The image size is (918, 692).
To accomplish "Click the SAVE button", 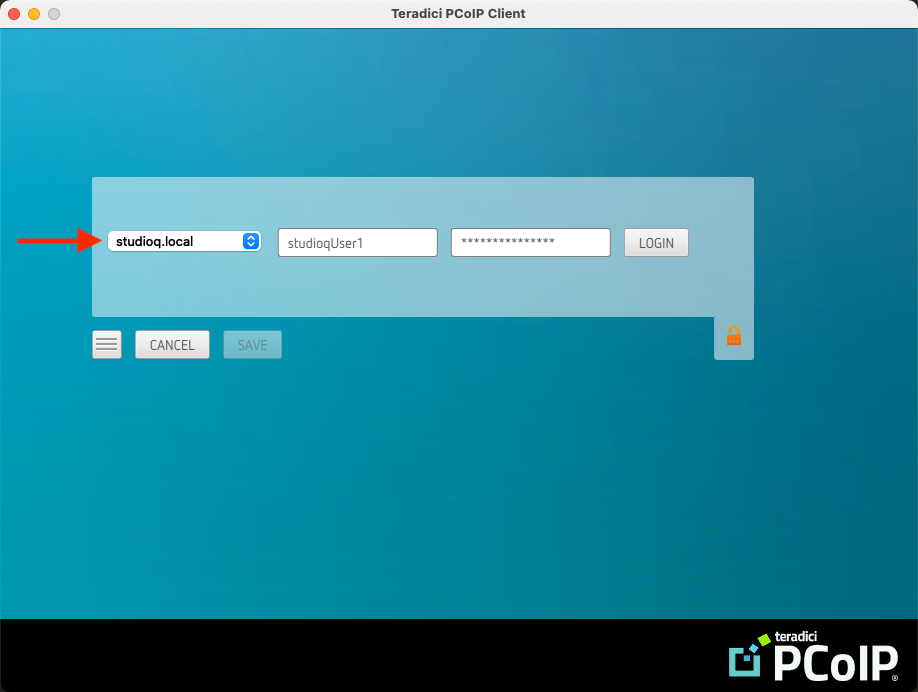I will (252, 345).
